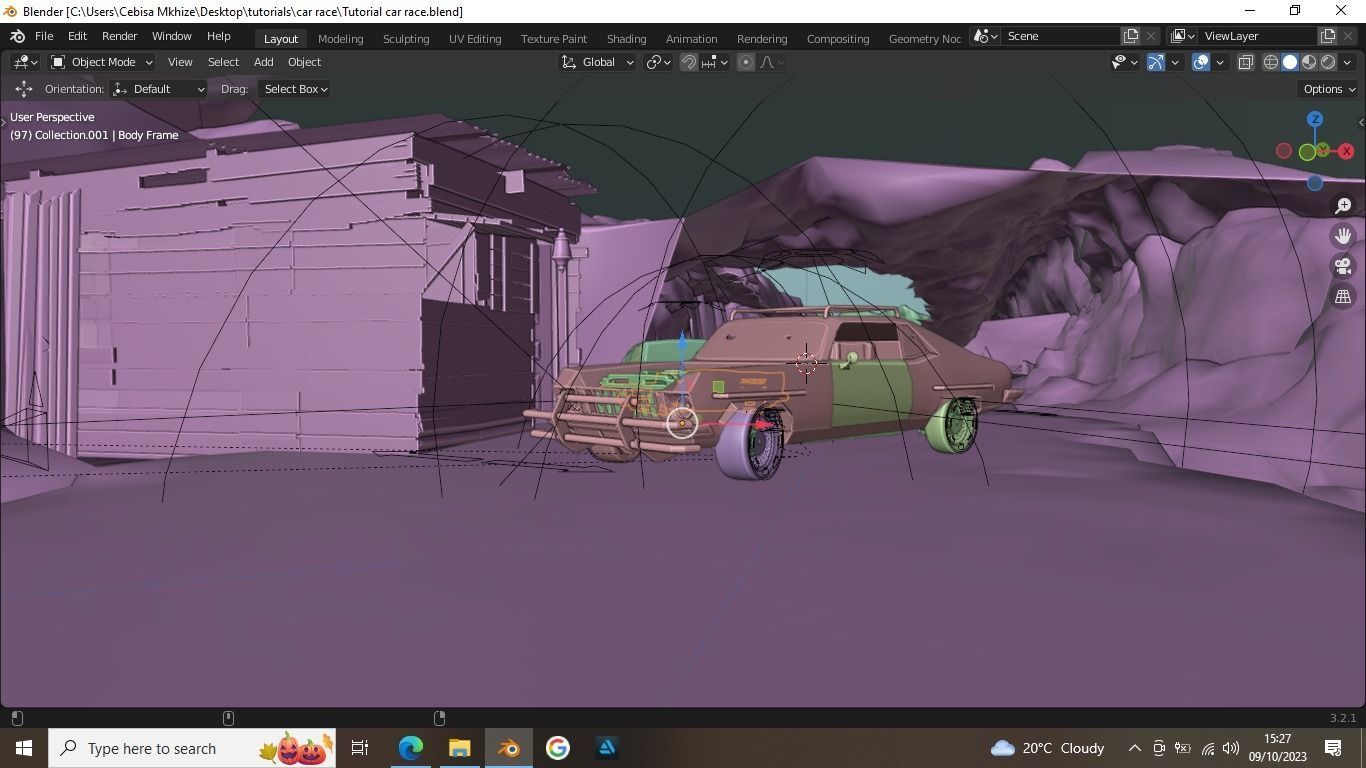
Task: Click the add new scene icon
Action: coord(1131,36)
